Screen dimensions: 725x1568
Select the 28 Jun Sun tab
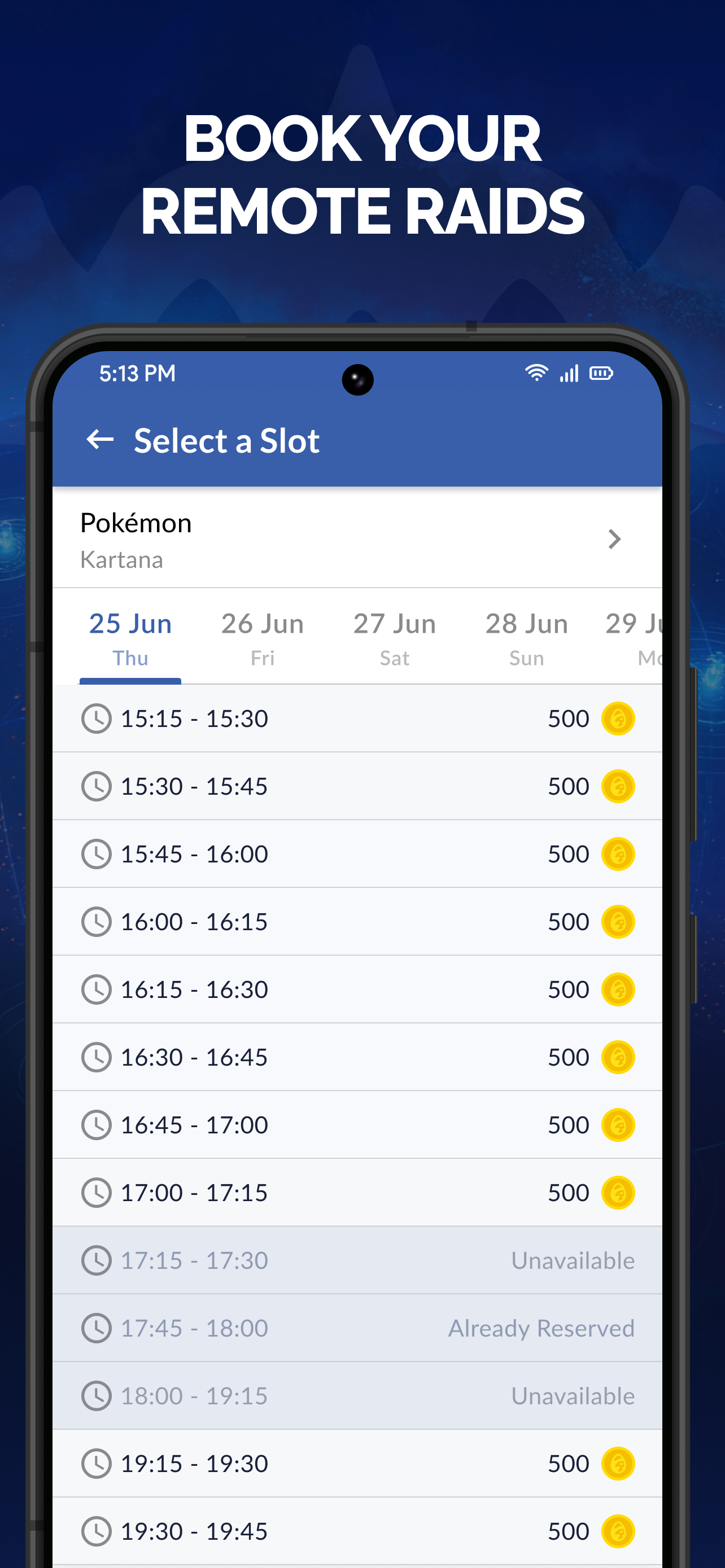[x=527, y=638]
